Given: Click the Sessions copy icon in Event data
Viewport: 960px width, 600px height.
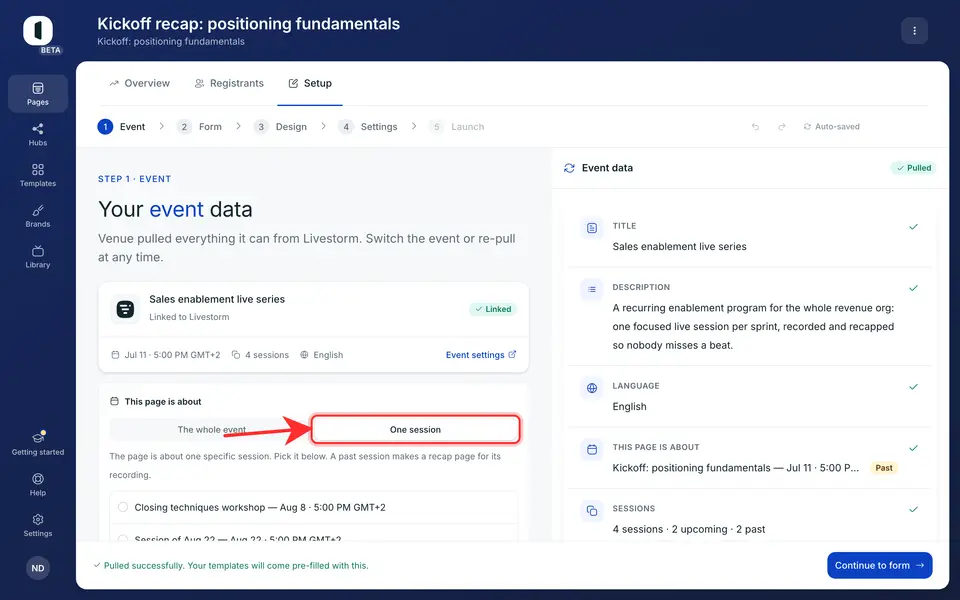Looking at the screenshot, I should point(592,511).
